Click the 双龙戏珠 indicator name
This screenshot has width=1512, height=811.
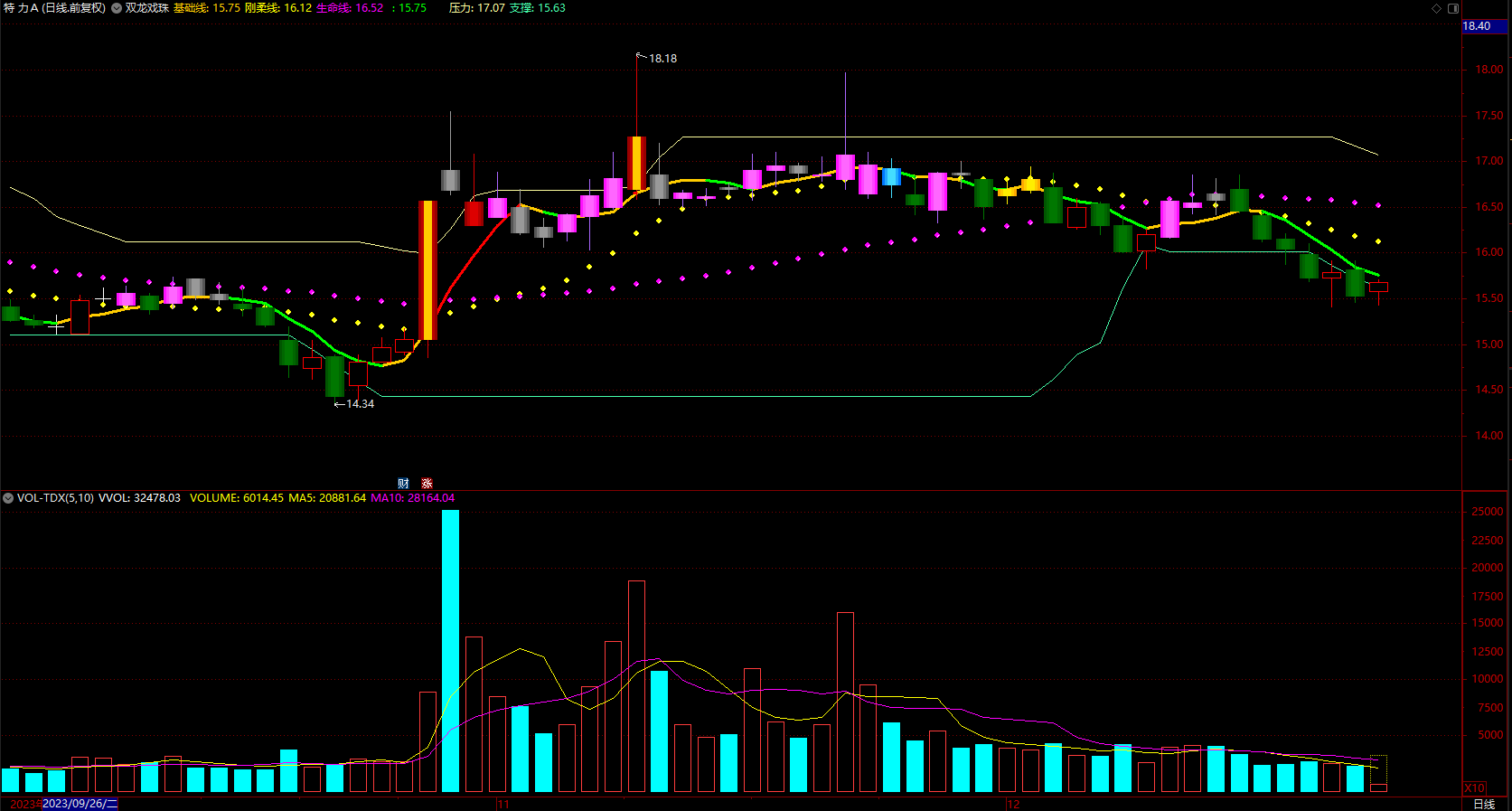[x=147, y=8]
